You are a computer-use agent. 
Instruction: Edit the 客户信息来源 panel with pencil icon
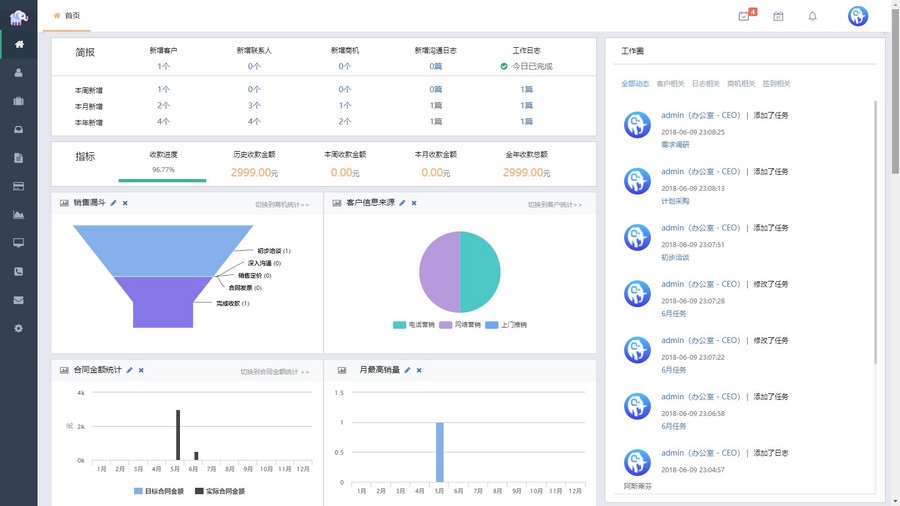(402, 203)
